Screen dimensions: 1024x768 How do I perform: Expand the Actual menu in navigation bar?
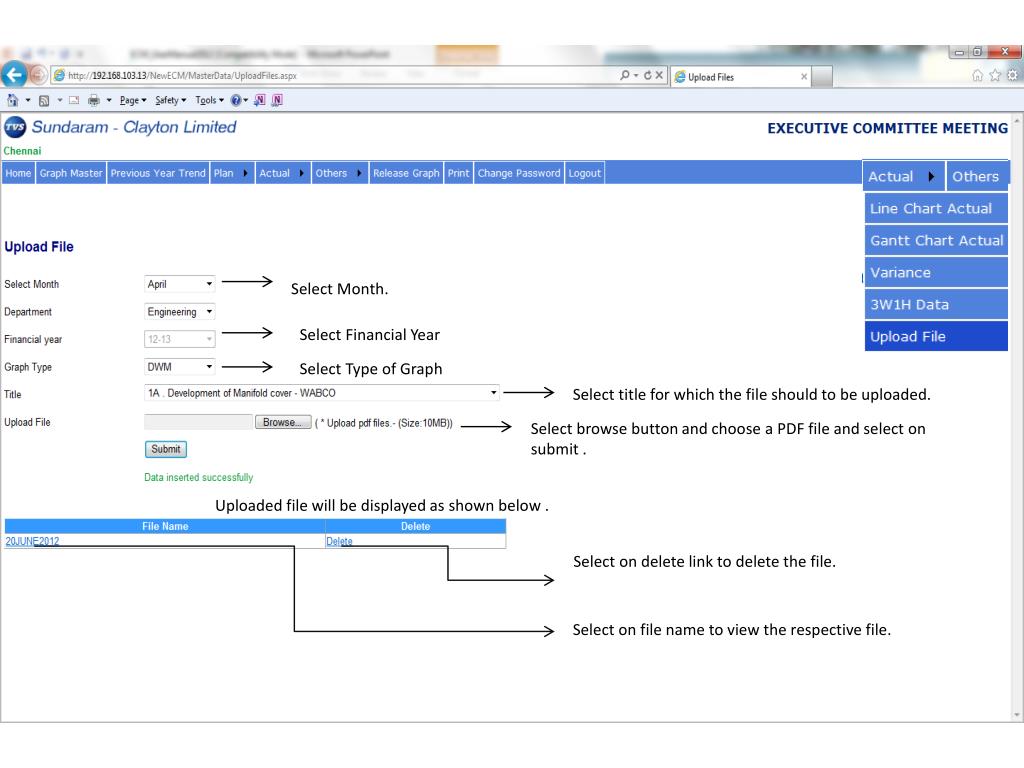[282, 173]
